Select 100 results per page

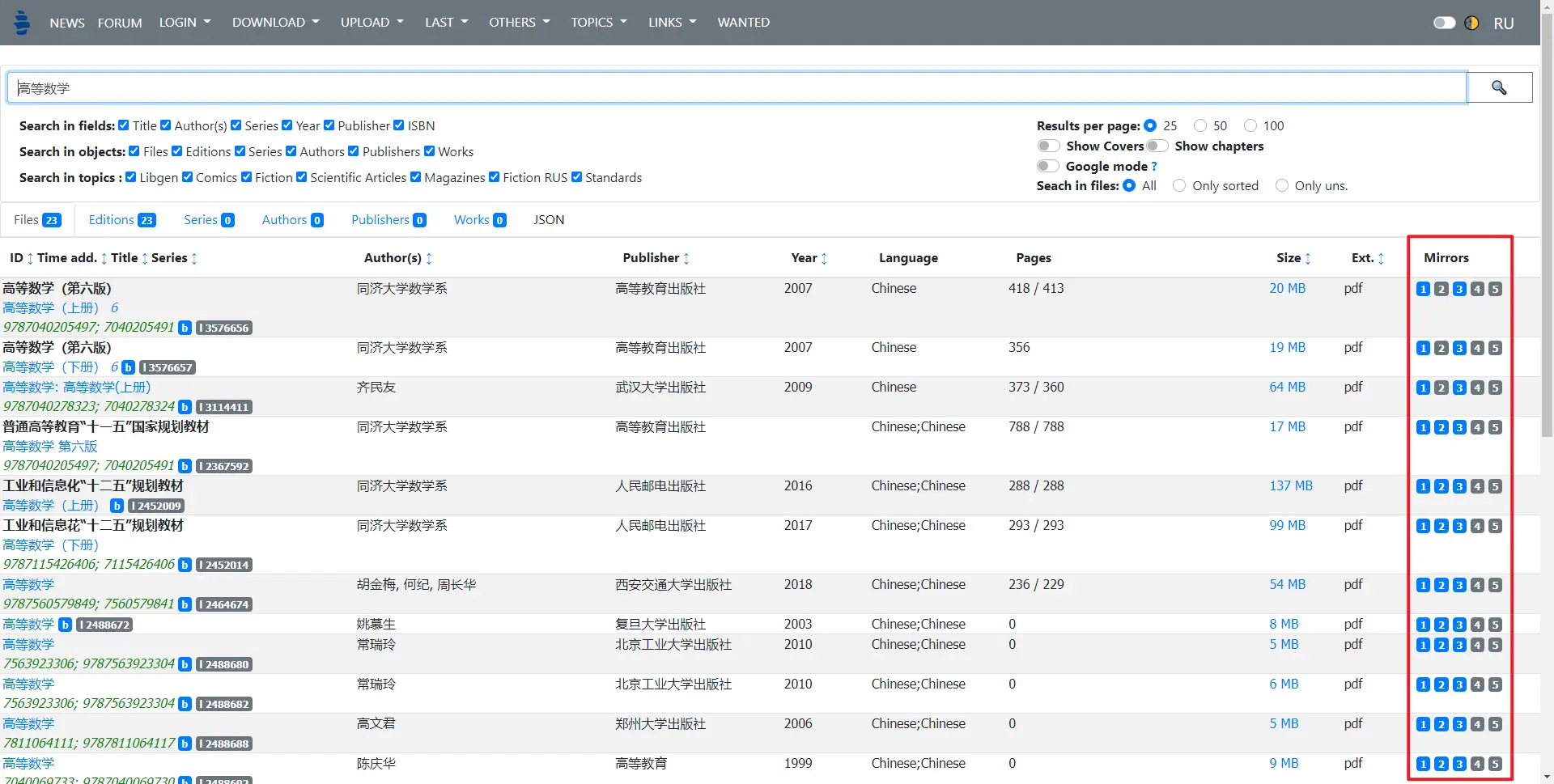pos(1250,125)
